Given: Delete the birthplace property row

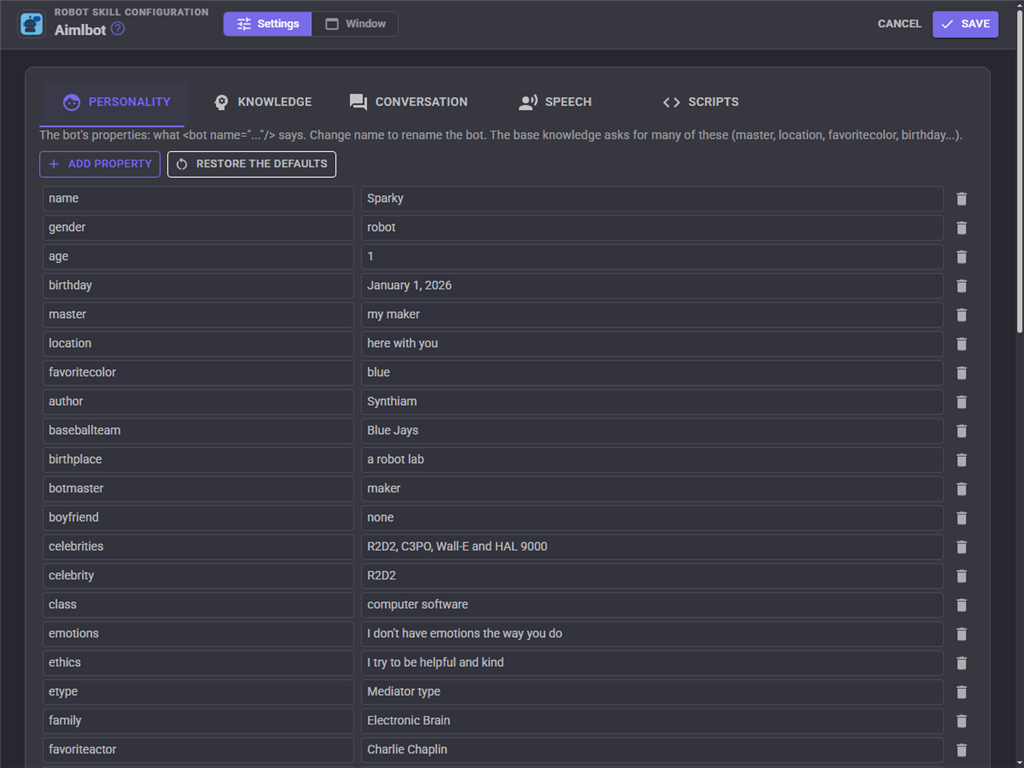Looking at the screenshot, I should [x=961, y=460].
